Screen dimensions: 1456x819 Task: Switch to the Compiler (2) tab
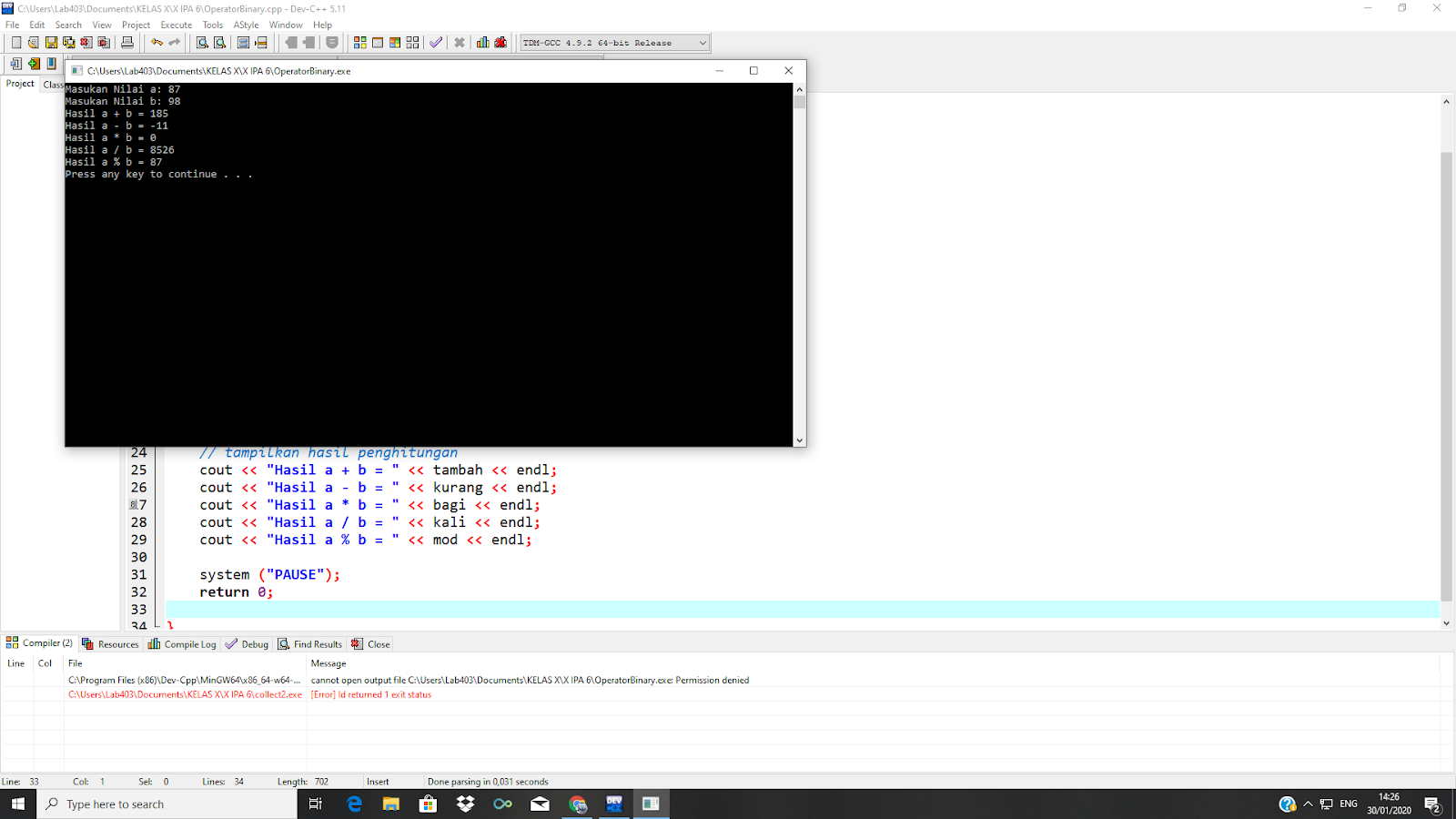(39, 643)
